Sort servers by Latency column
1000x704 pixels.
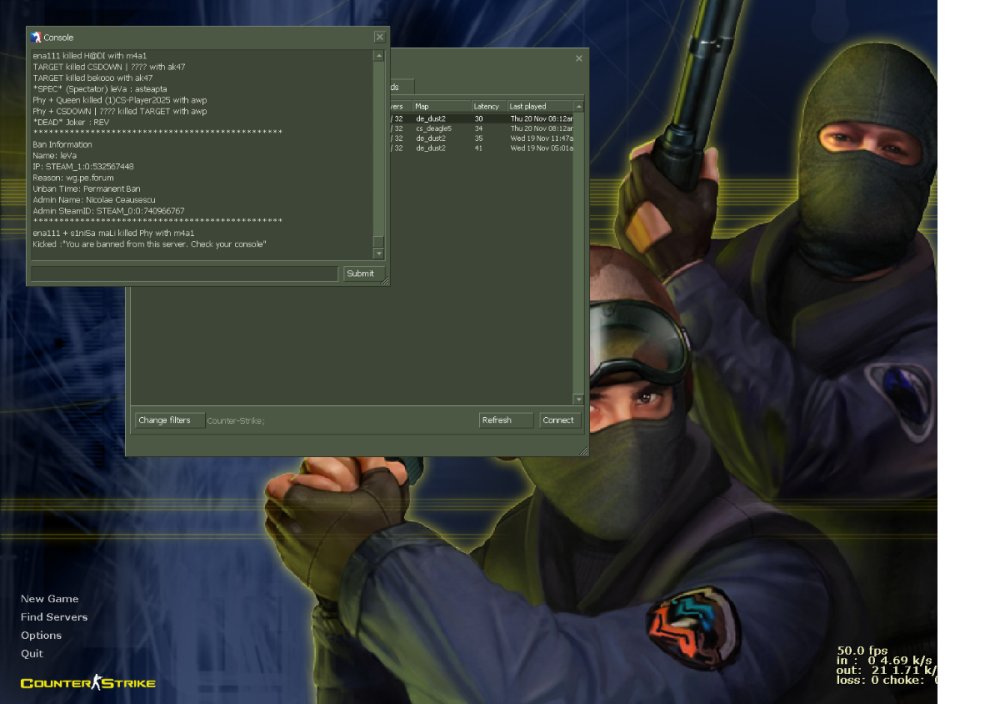coord(489,106)
